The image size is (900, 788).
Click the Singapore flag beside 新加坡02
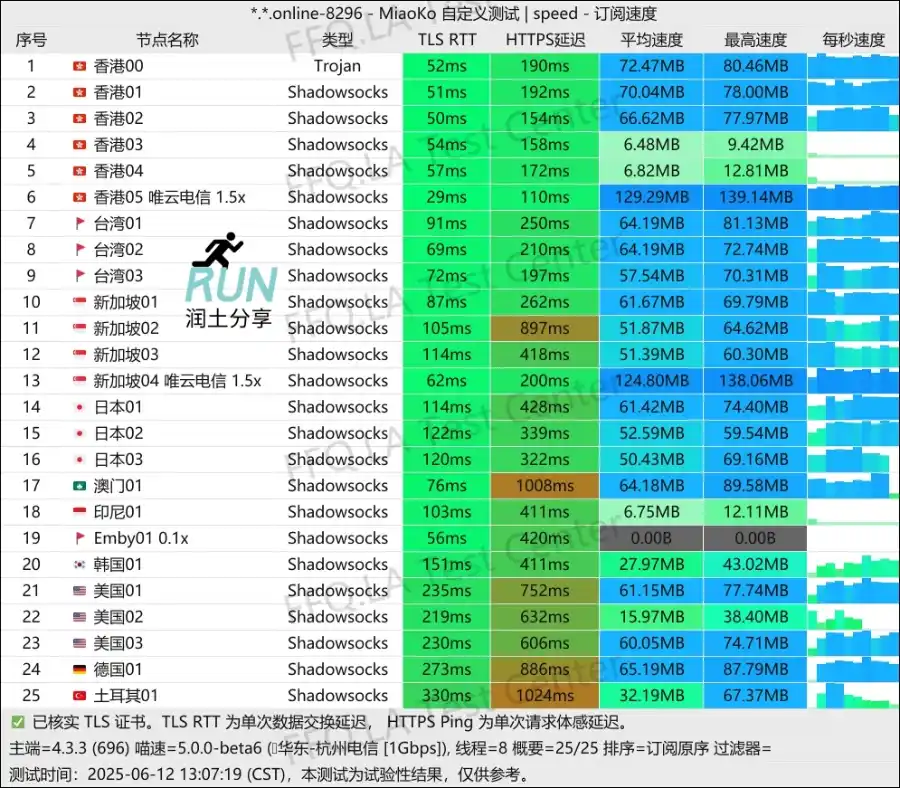point(80,328)
